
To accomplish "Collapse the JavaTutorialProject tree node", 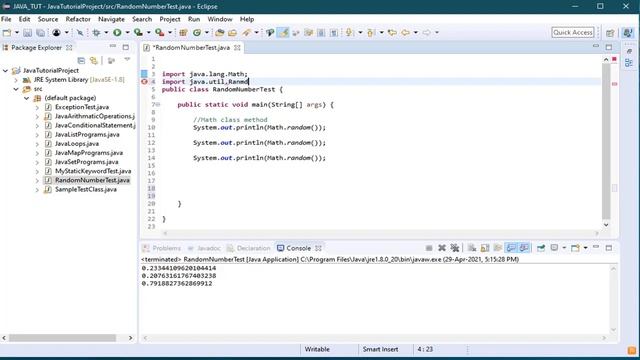I will pos(5,71).
